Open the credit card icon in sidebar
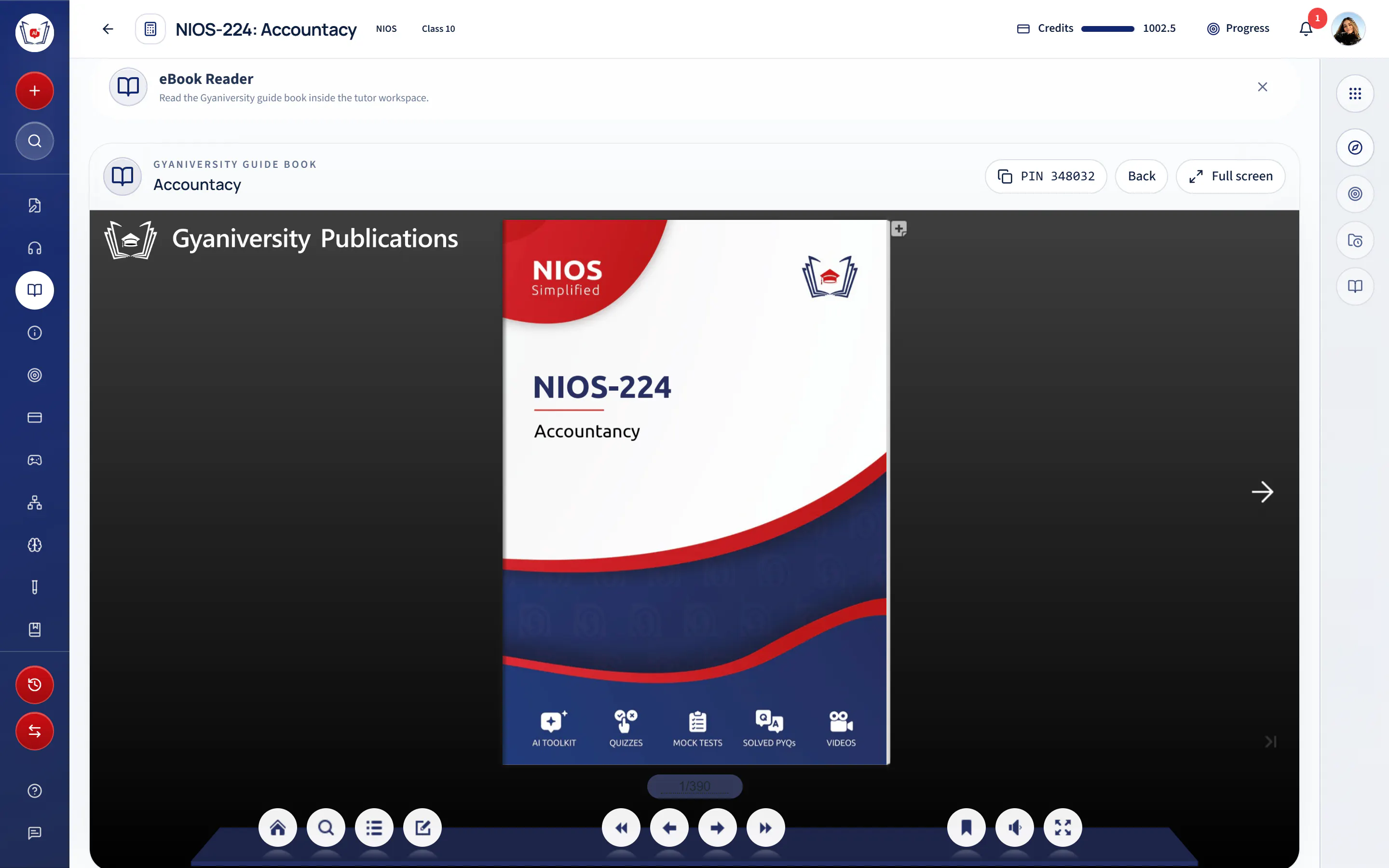The image size is (1389, 868). pos(34,418)
